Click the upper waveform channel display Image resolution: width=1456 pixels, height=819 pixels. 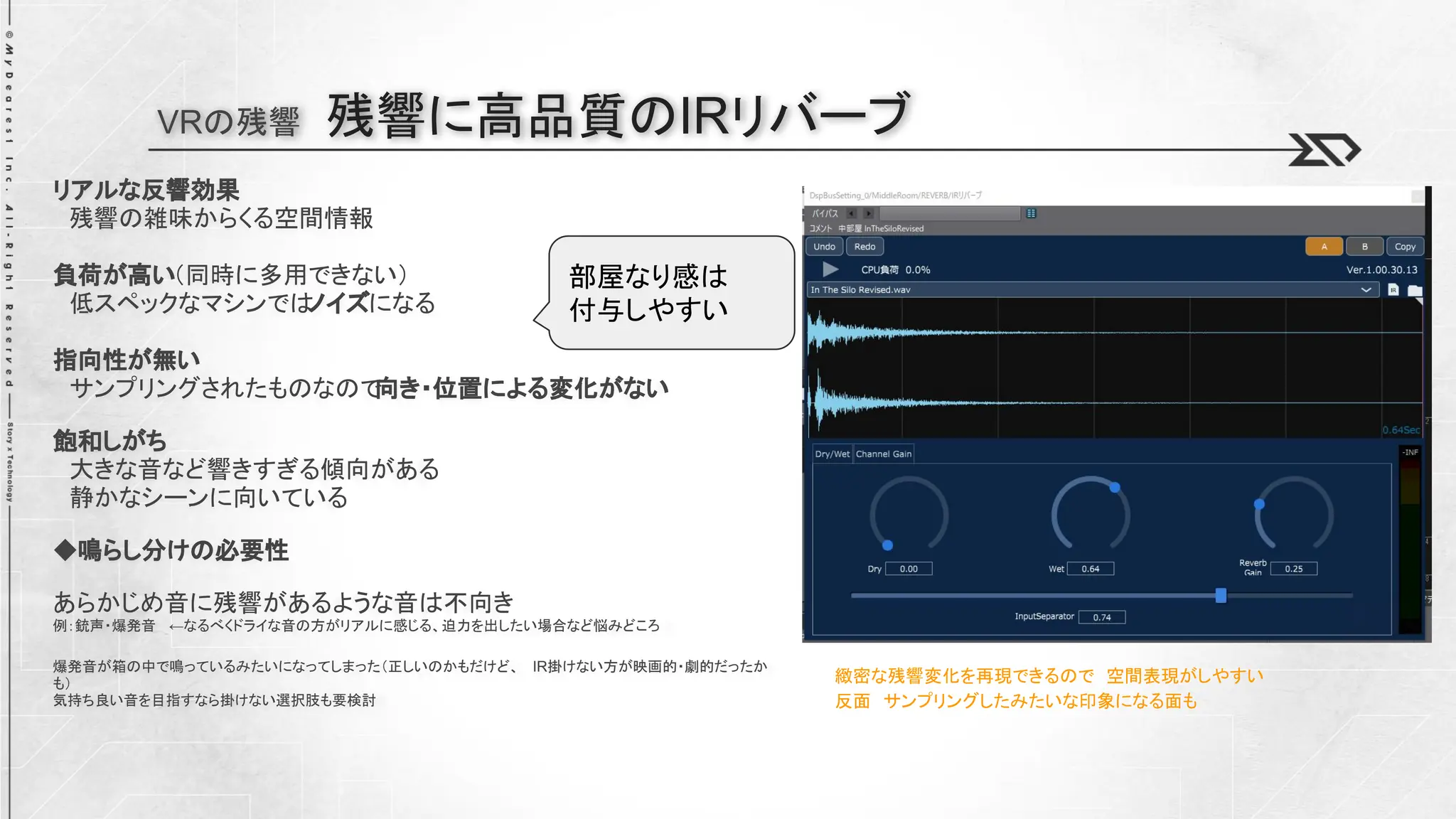coord(1115,333)
